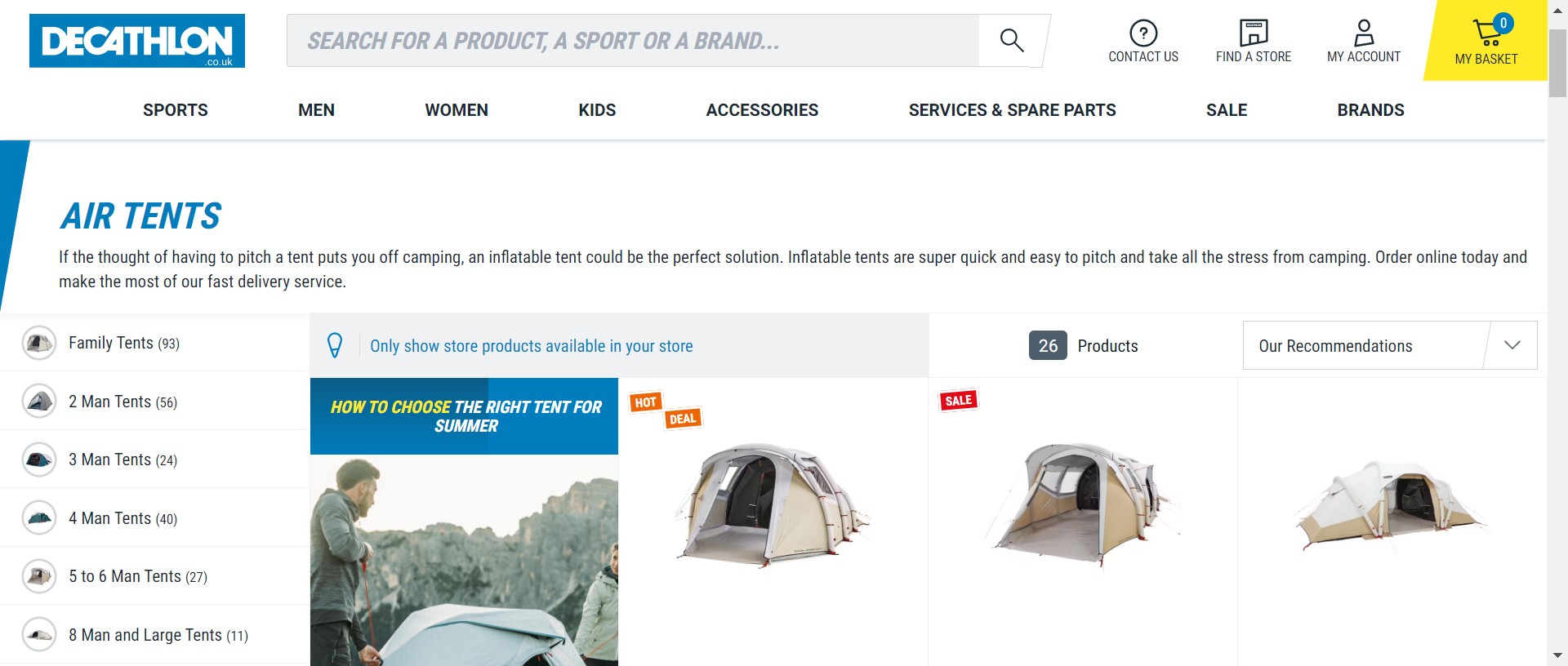Viewport: 1568px width, 666px height.
Task: Click the search product input field
Action: [x=633, y=41]
